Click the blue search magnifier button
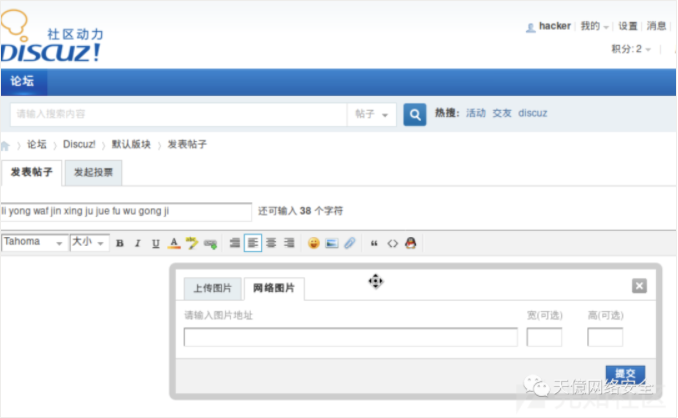The height and width of the screenshot is (418, 678). 414,114
